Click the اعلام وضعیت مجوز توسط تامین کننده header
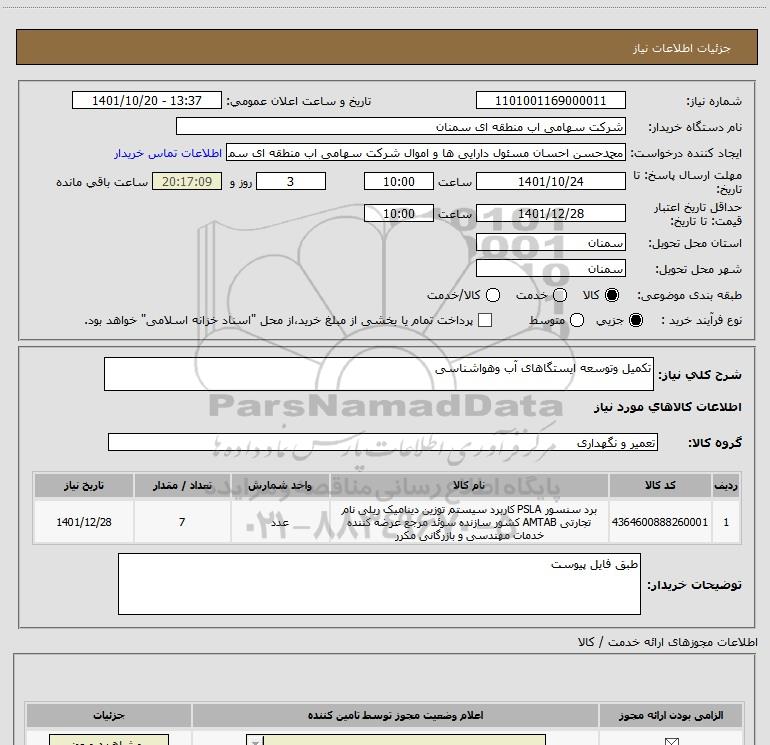 (x=395, y=715)
